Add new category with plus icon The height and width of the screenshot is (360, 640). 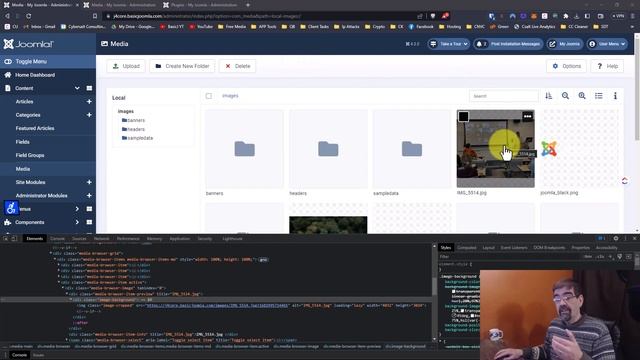point(89,115)
